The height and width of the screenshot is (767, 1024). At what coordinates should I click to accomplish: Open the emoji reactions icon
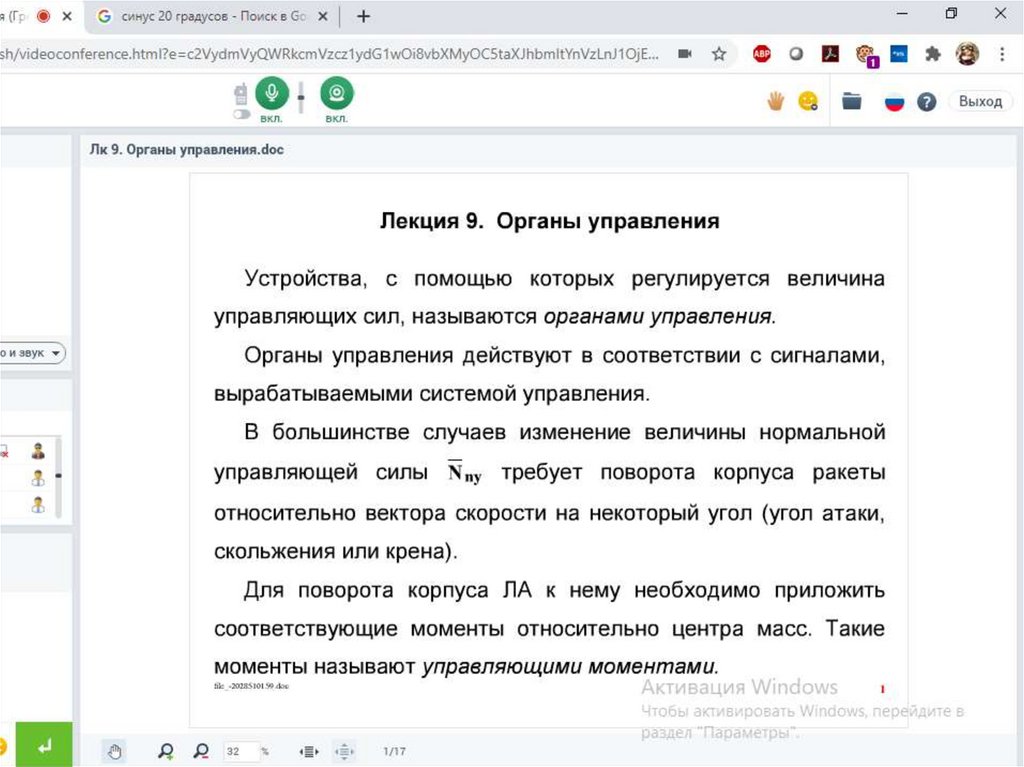808,101
